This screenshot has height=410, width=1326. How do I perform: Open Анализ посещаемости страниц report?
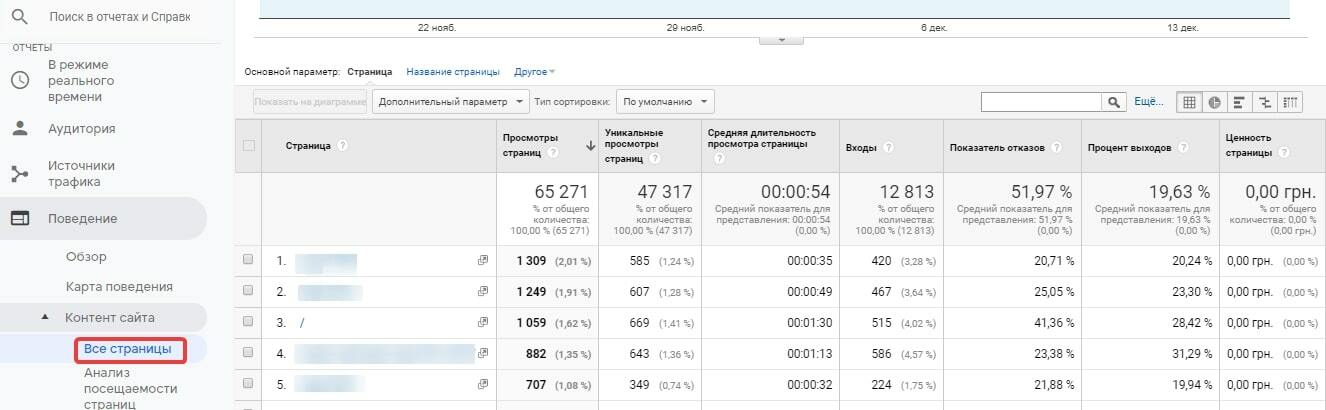[130, 388]
